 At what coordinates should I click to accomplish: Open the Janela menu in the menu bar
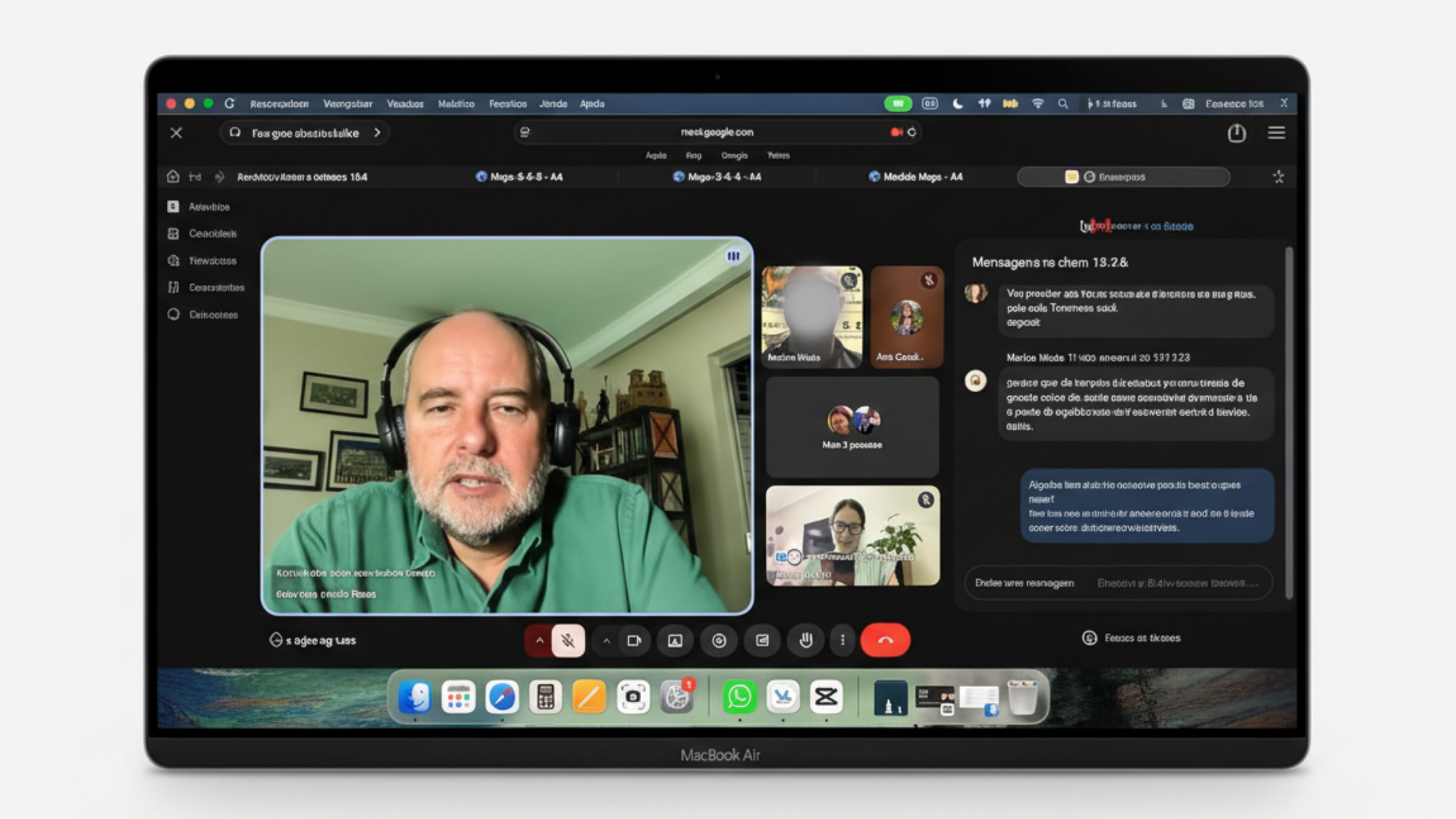click(553, 104)
